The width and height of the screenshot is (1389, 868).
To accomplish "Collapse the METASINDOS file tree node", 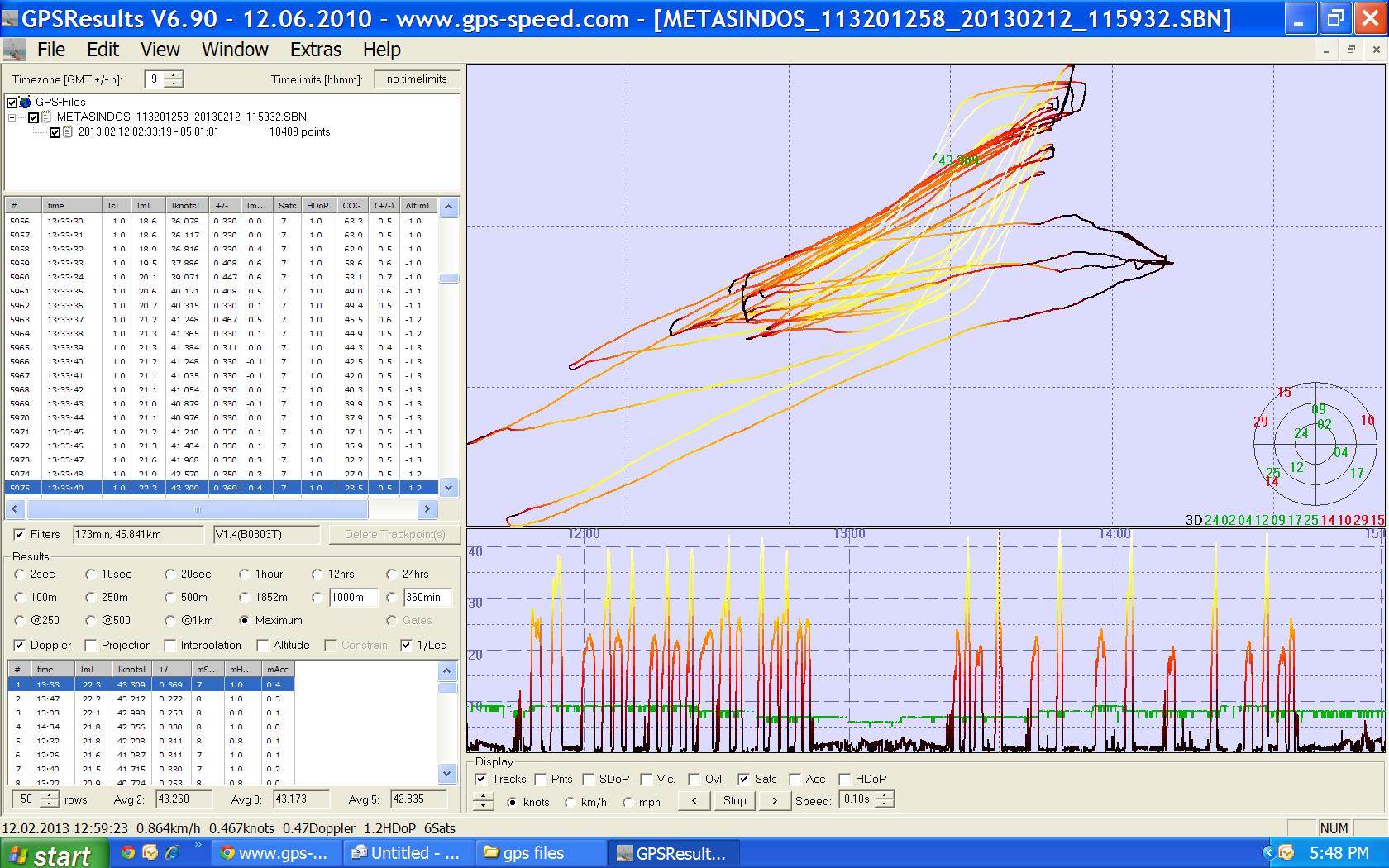I will [x=12, y=117].
